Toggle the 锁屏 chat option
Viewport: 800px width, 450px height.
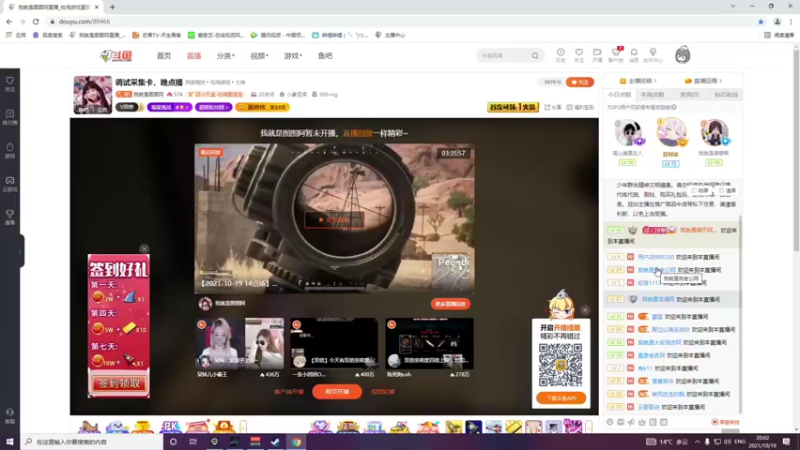tap(700, 190)
